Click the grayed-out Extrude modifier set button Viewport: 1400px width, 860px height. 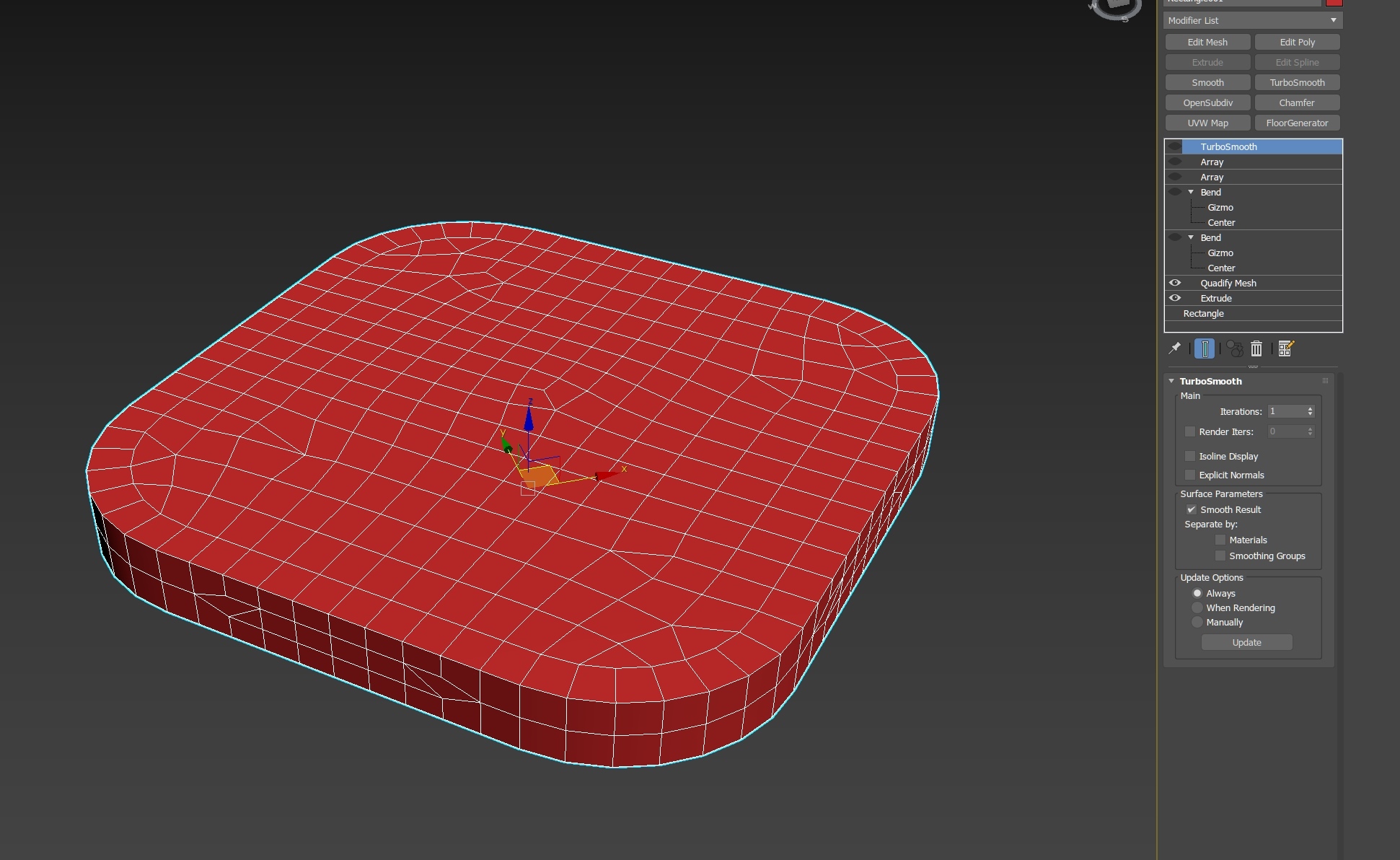click(1207, 62)
